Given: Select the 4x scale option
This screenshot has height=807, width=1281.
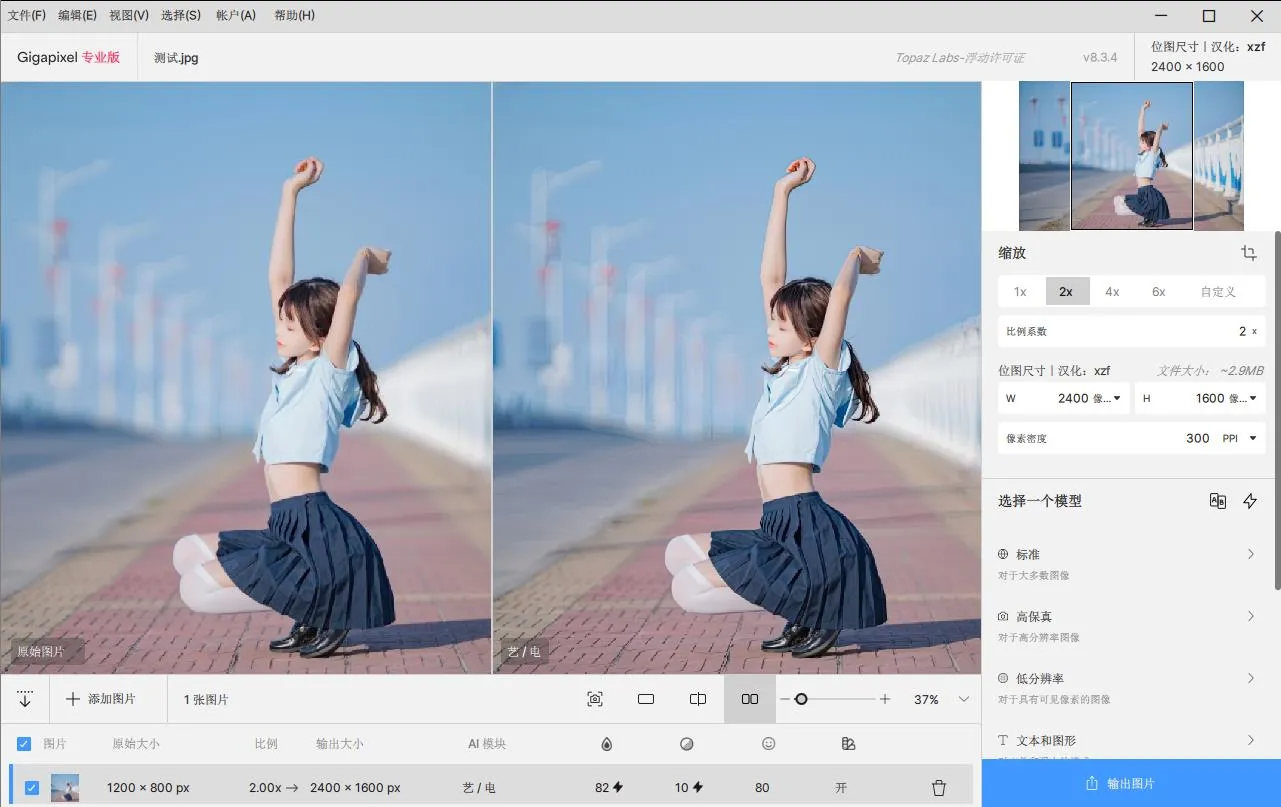Looking at the screenshot, I should tap(1112, 292).
